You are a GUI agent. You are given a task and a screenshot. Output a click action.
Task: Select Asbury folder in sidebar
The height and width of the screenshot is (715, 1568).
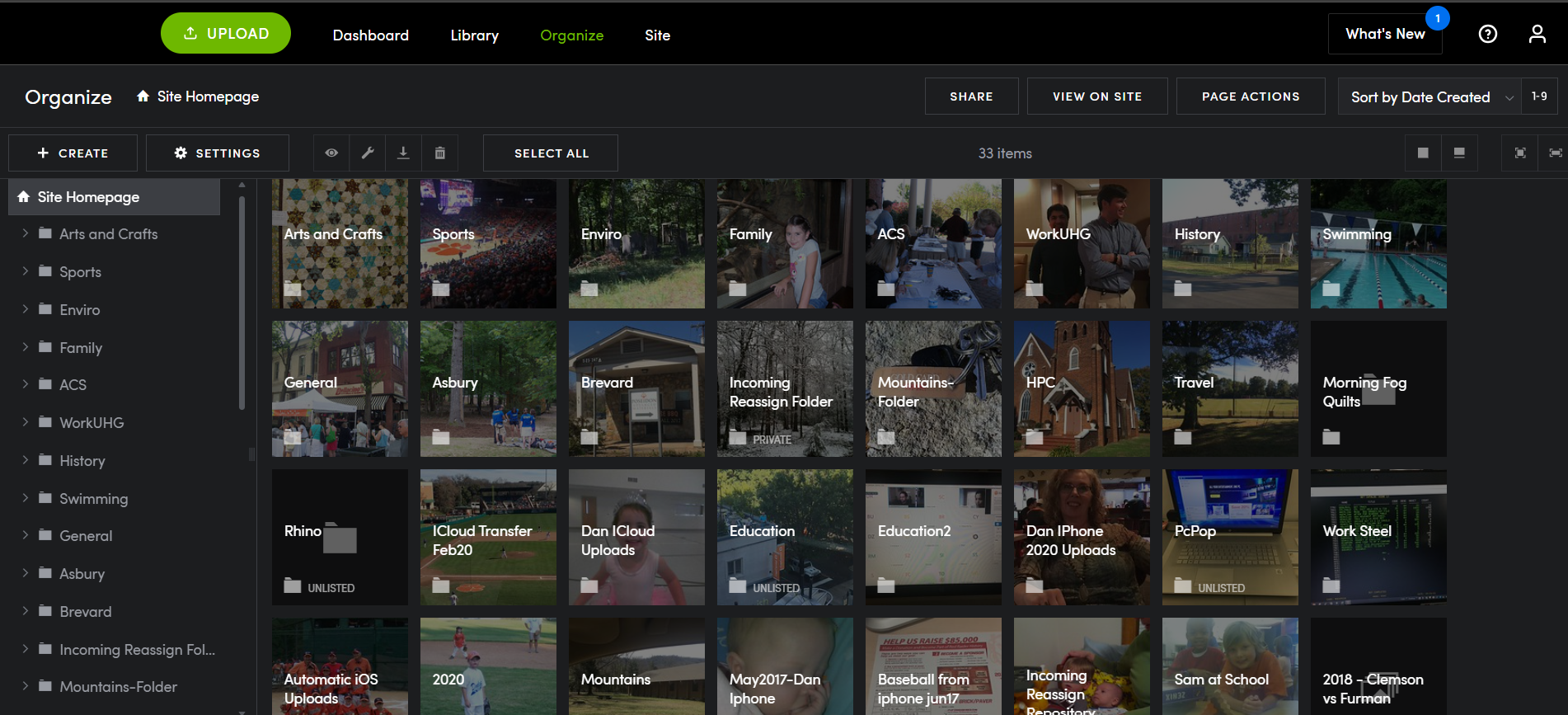(82, 573)
